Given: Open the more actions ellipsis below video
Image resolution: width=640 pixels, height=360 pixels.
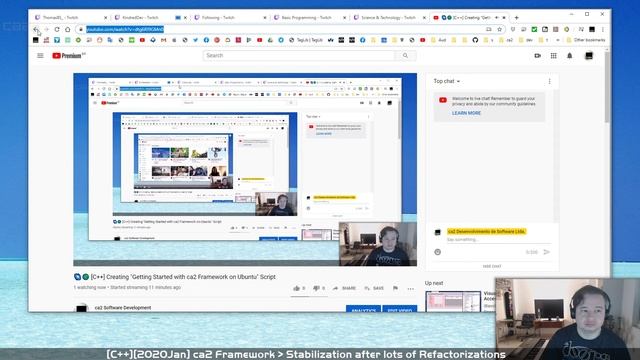Looking at the screenshot, I should 411,289.
